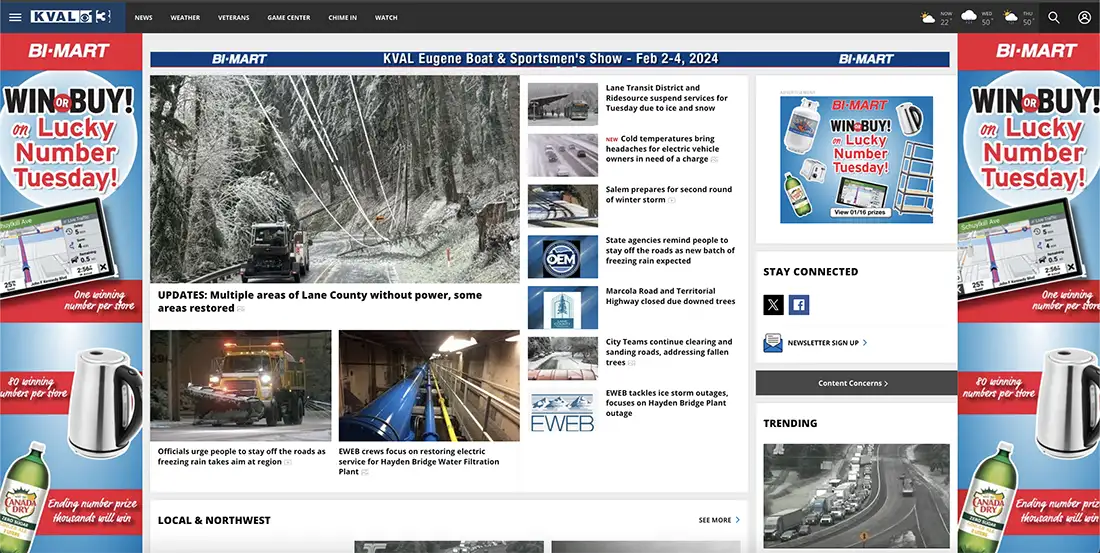Open the Weather menu item
This screenshot has width=1100, height=553.
coord(185,18)
